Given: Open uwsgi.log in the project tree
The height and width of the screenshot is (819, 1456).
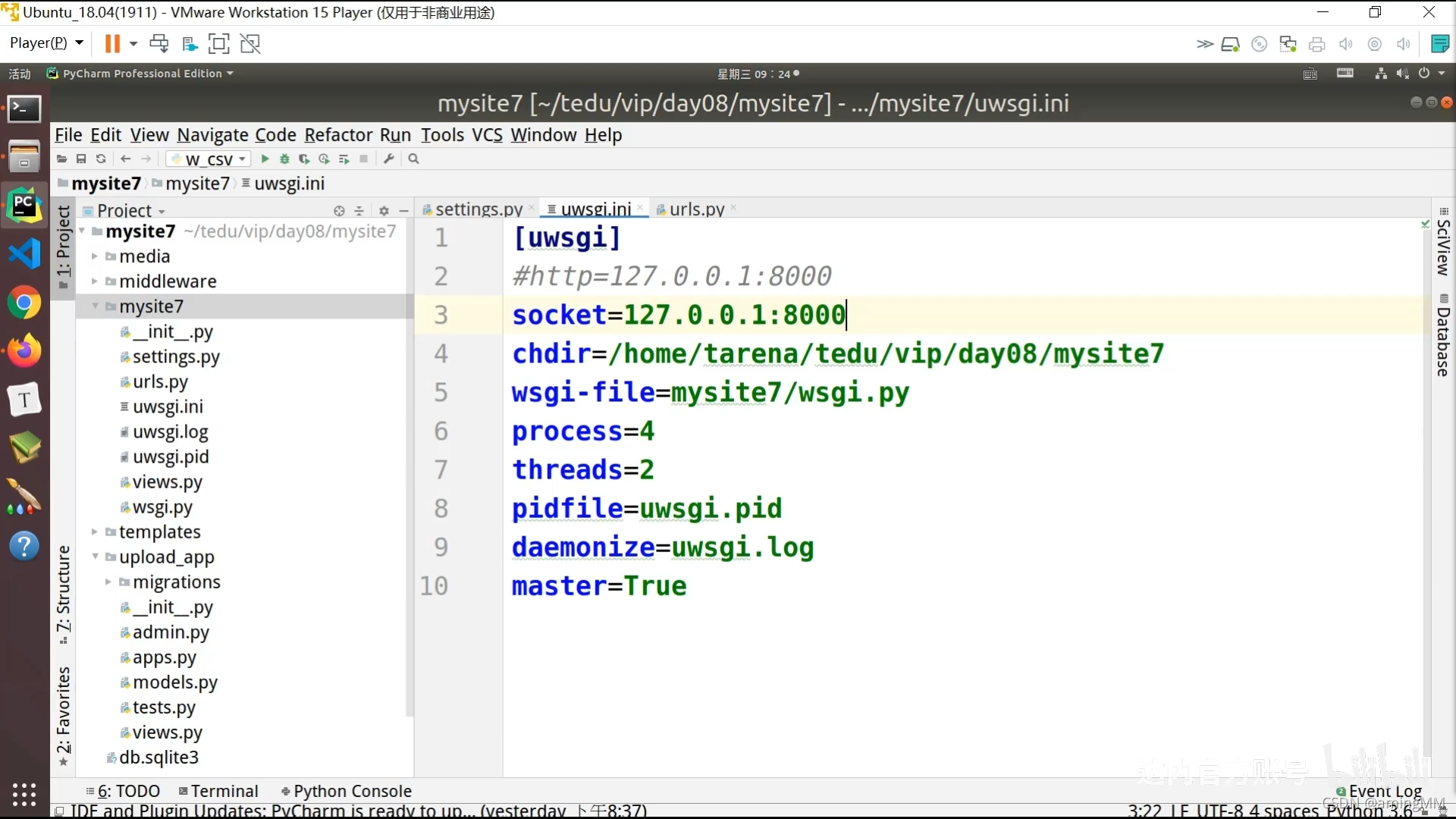Looking at the screenshot, I should click(170, 432).
